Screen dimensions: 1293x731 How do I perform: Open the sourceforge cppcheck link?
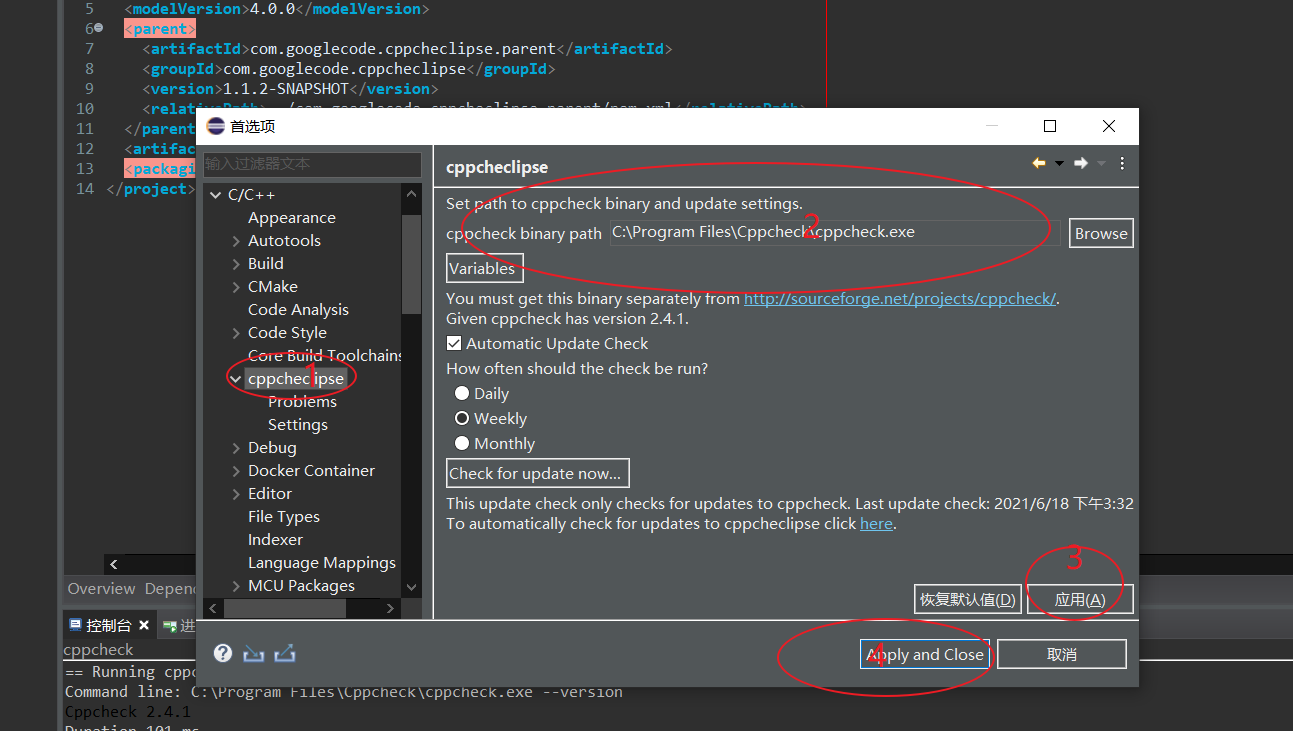point(900,299)
